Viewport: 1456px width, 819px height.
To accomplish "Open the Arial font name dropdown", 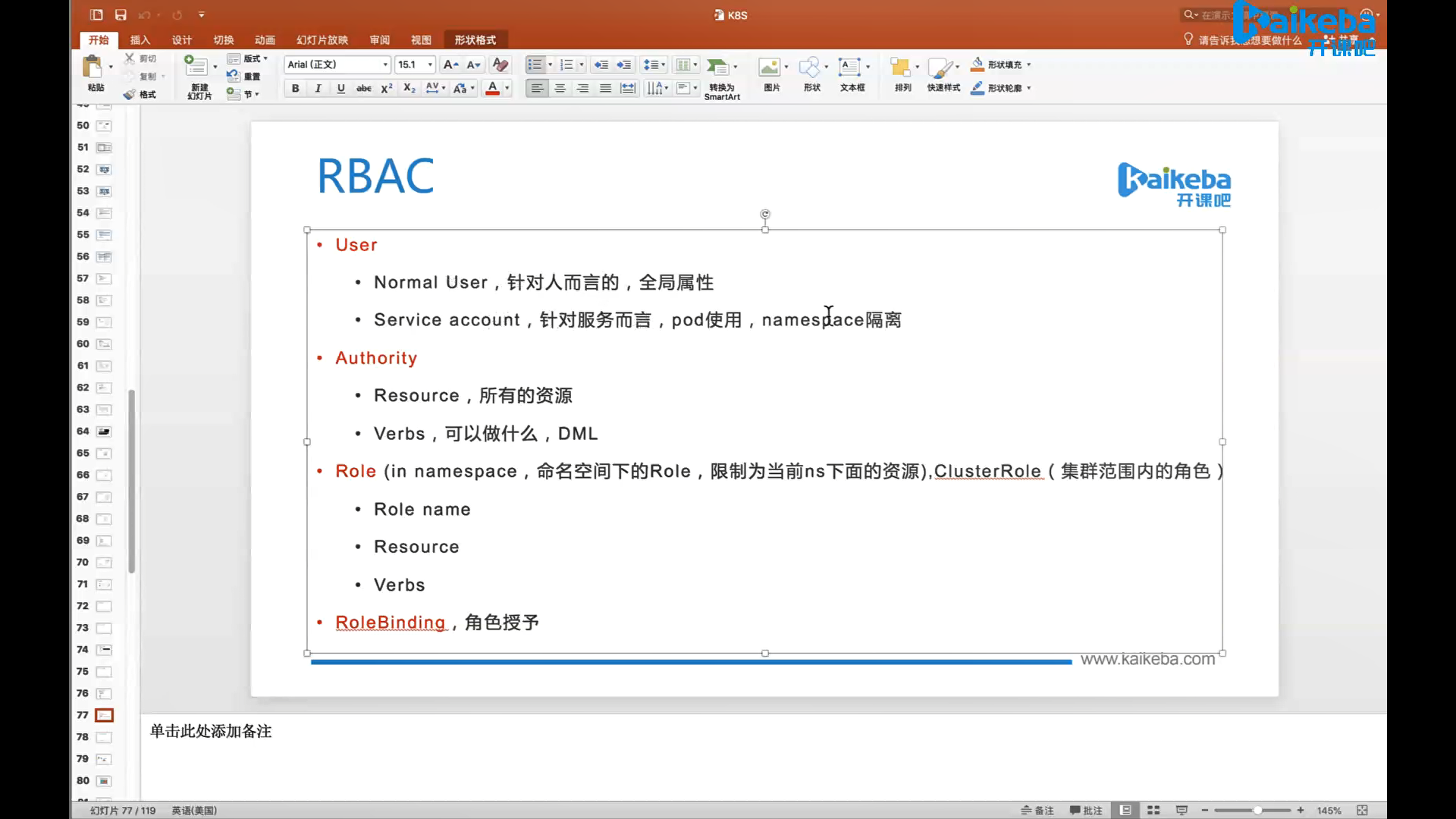I will [x=385, y=64].
